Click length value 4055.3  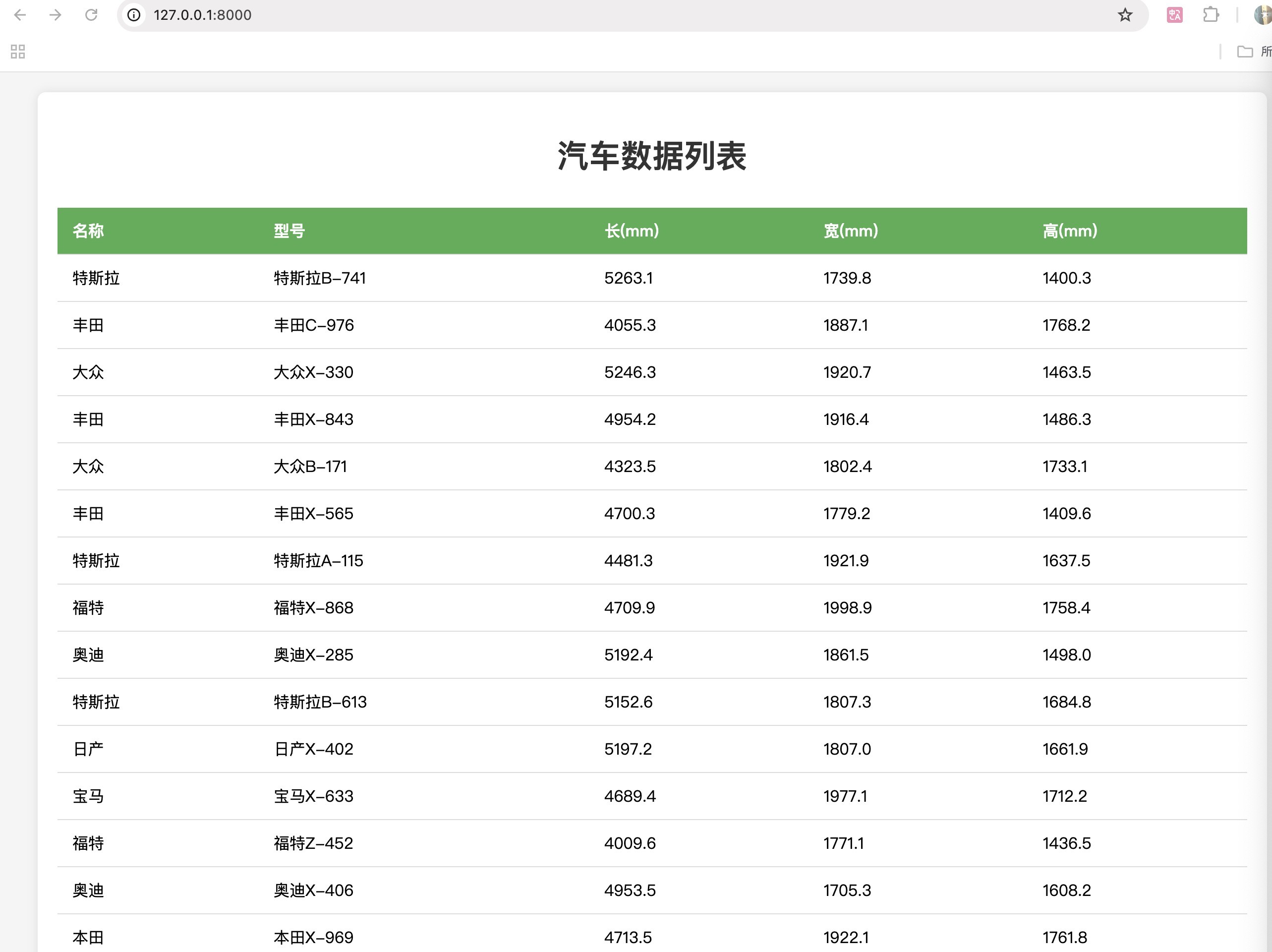point(630,325)
